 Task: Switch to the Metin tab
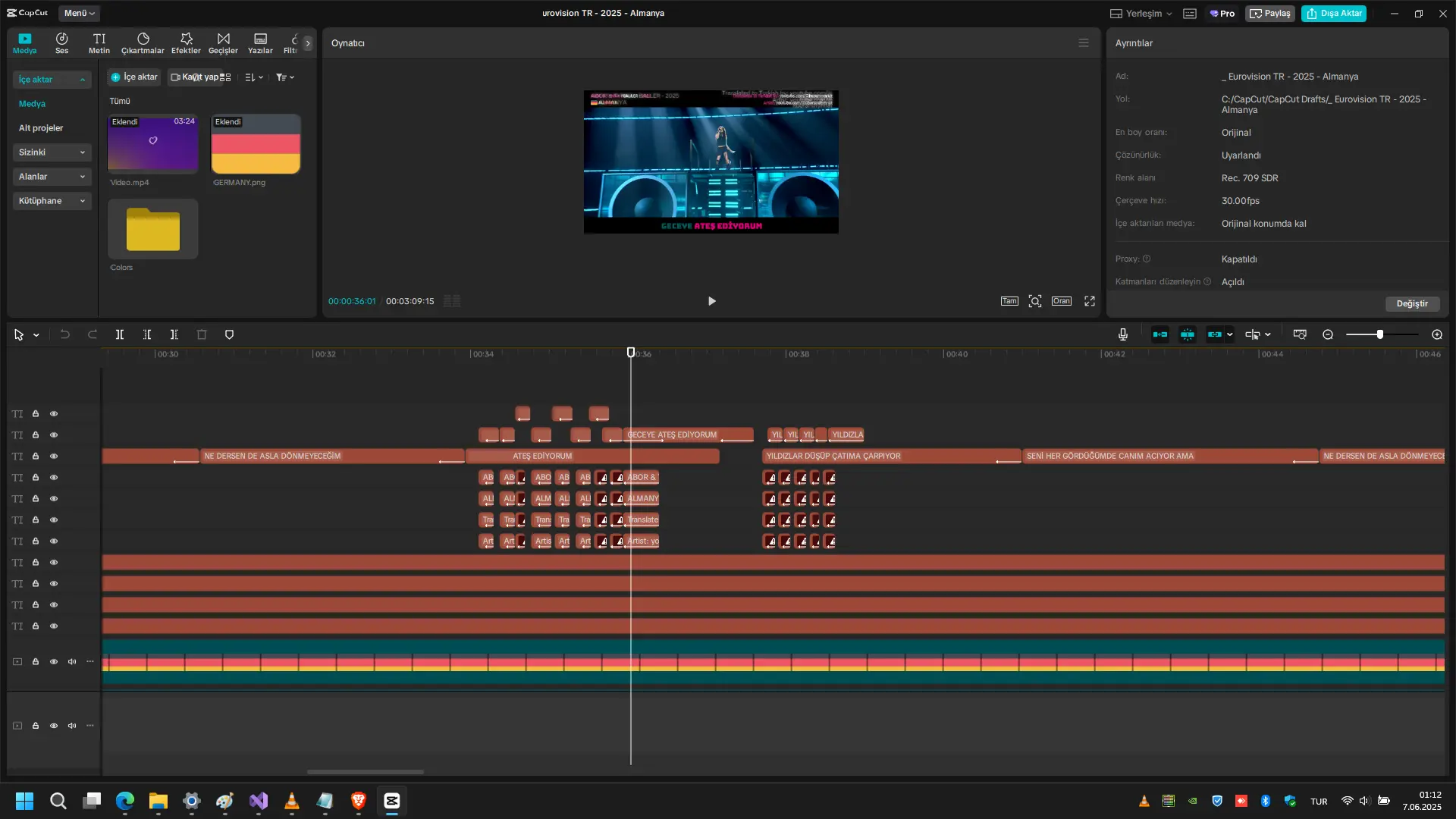point(99,43)
